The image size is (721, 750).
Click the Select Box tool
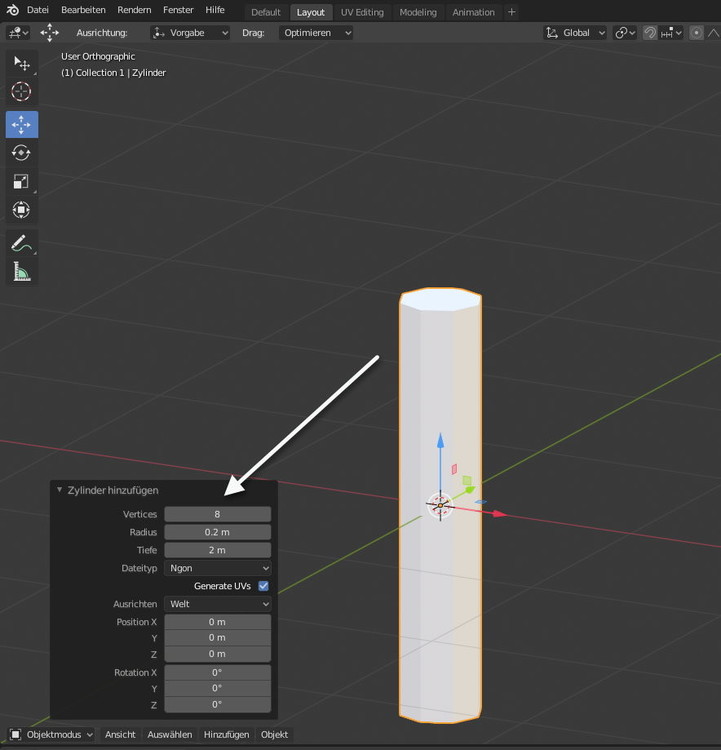click(x=21, y=64)
